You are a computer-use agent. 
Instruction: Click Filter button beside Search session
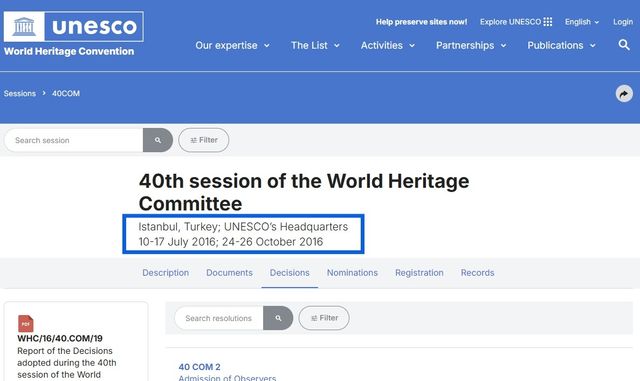(x=204, y=140)
